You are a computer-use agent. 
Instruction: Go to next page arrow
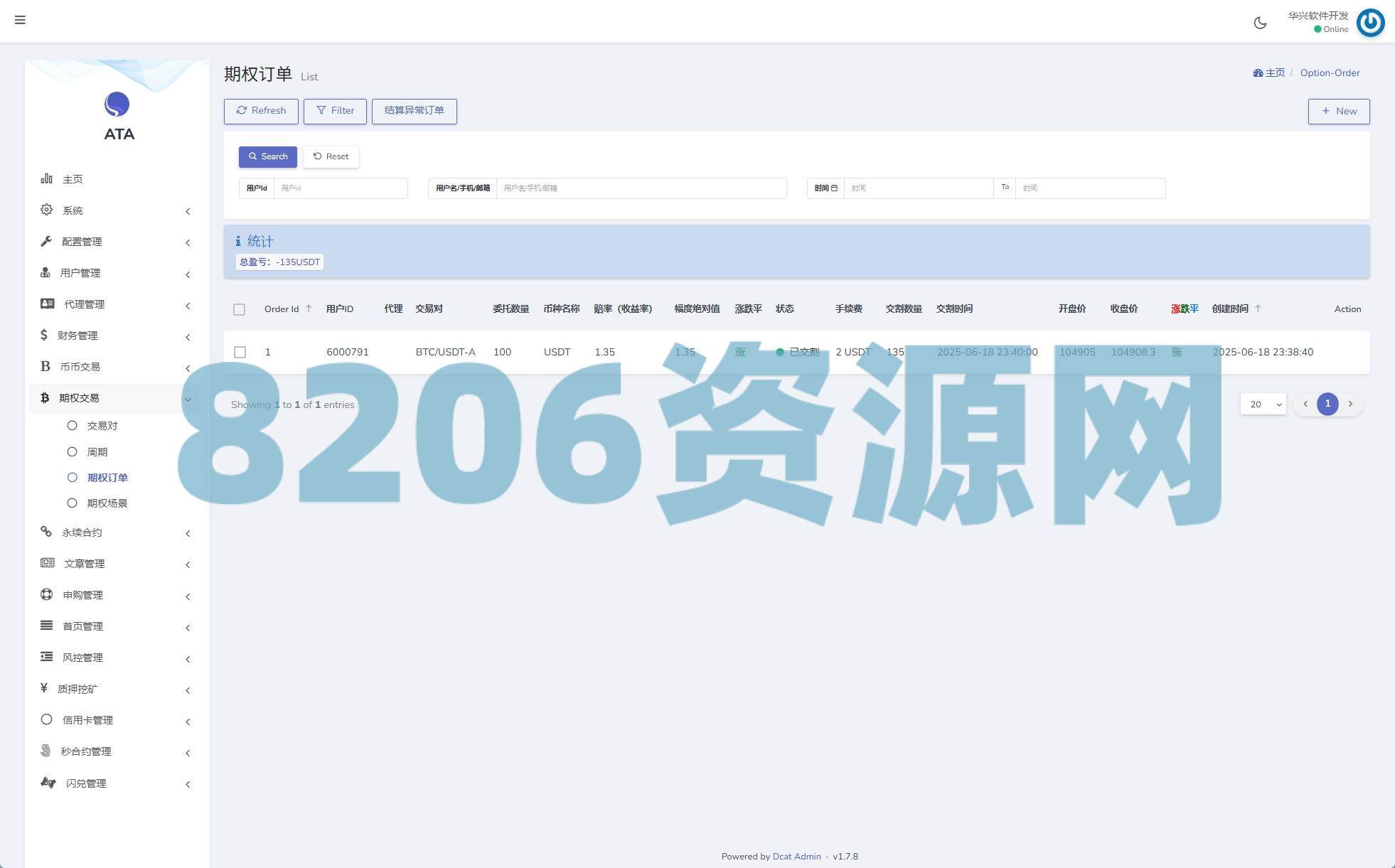click(x=1350, y=404)
